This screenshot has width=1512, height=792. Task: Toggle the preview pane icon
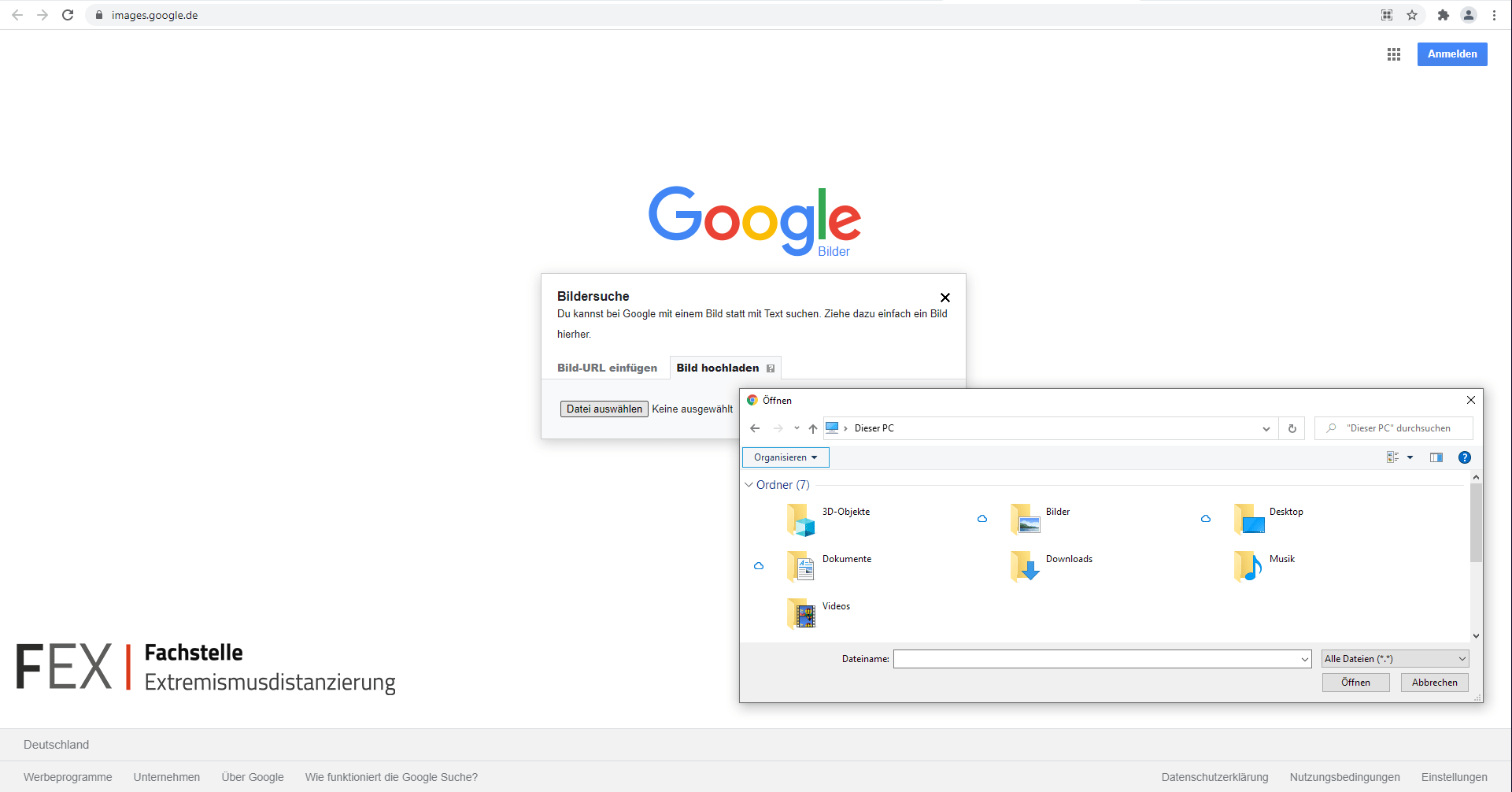coord(1436,457)
